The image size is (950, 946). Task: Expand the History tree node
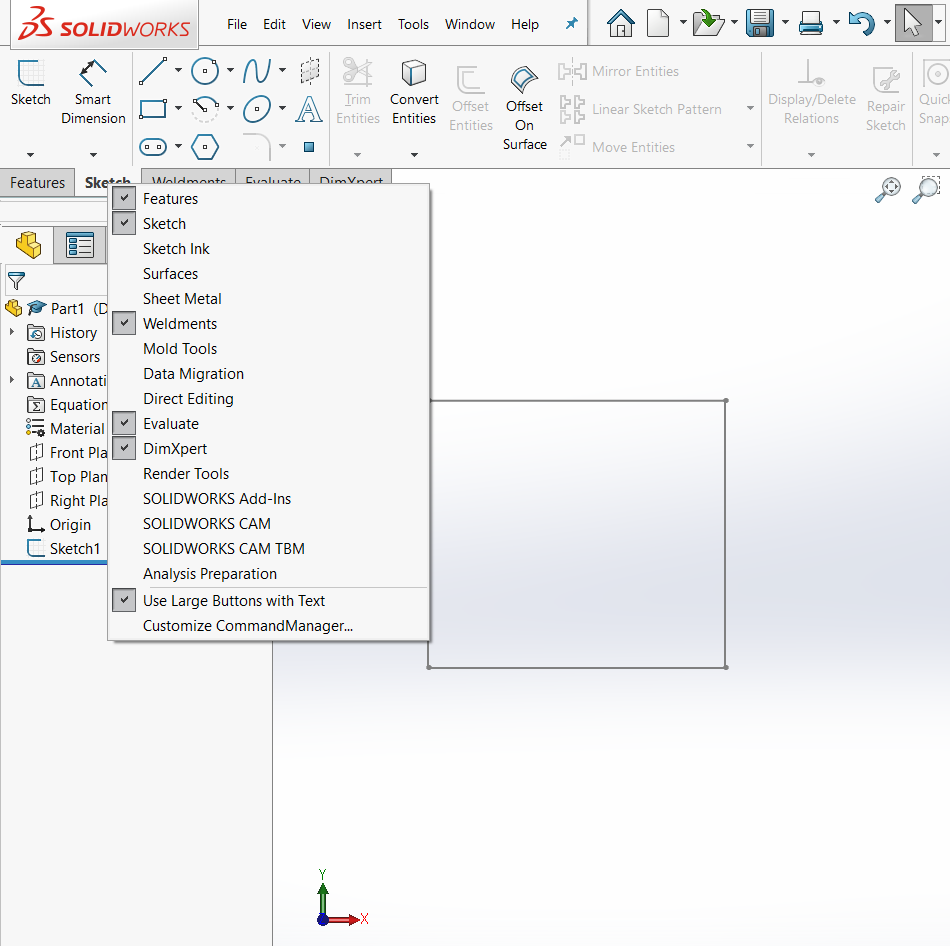click(x=12, y=332)
